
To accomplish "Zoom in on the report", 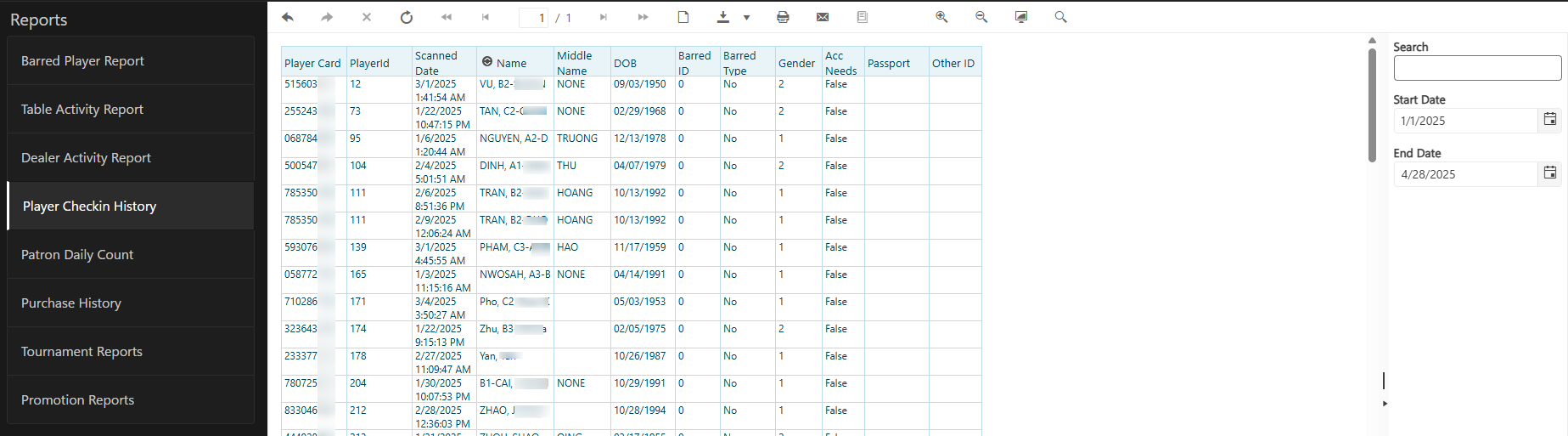I will [x=941, y=17].
